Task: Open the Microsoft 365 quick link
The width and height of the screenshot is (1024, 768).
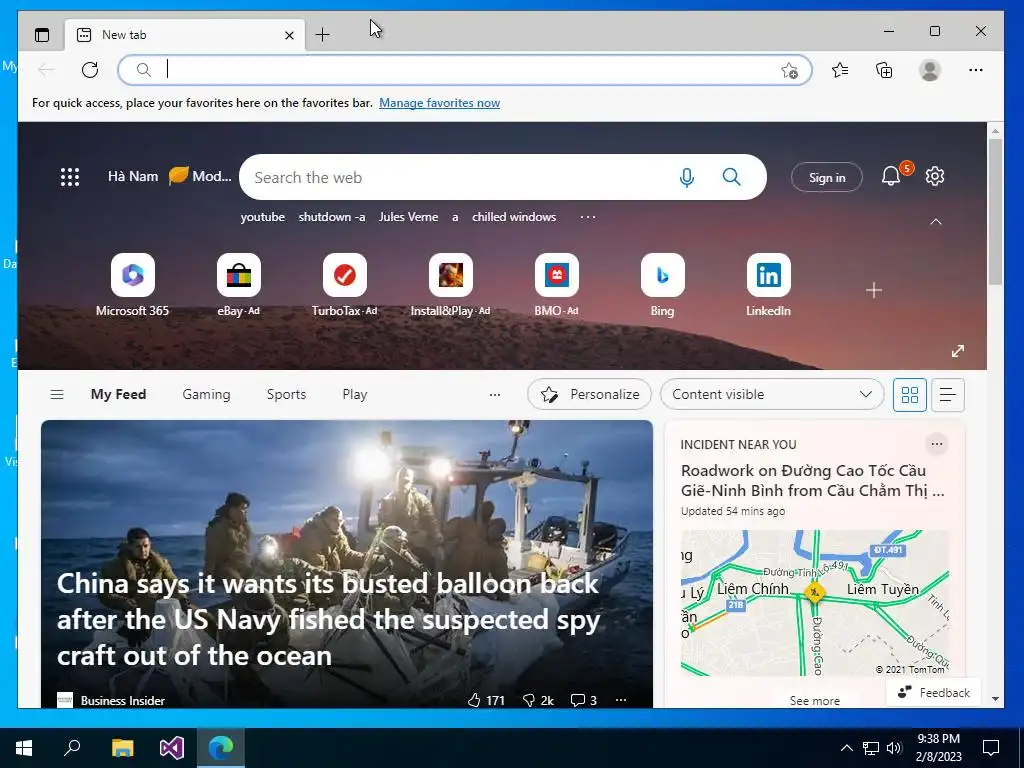Action: tap(133, 285)
